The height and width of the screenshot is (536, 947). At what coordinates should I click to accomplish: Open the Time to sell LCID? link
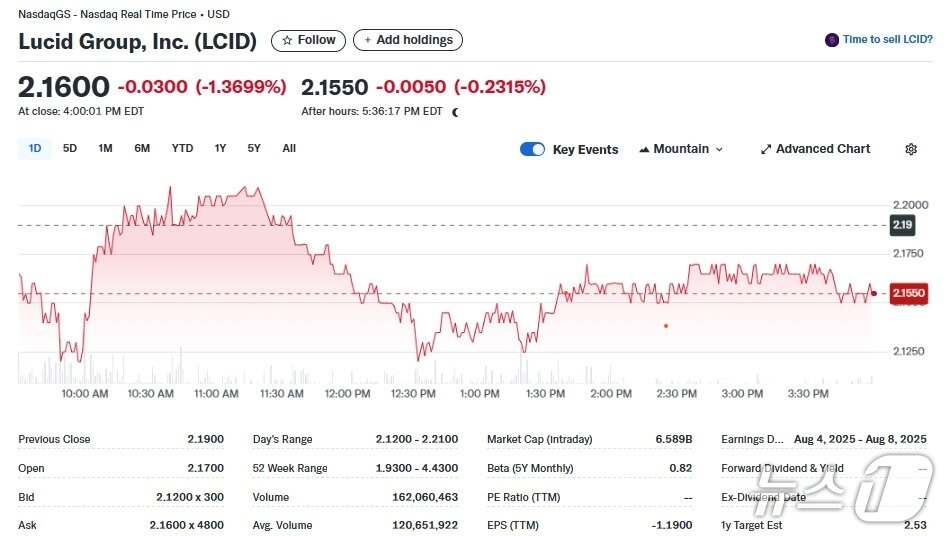point(887,40)
